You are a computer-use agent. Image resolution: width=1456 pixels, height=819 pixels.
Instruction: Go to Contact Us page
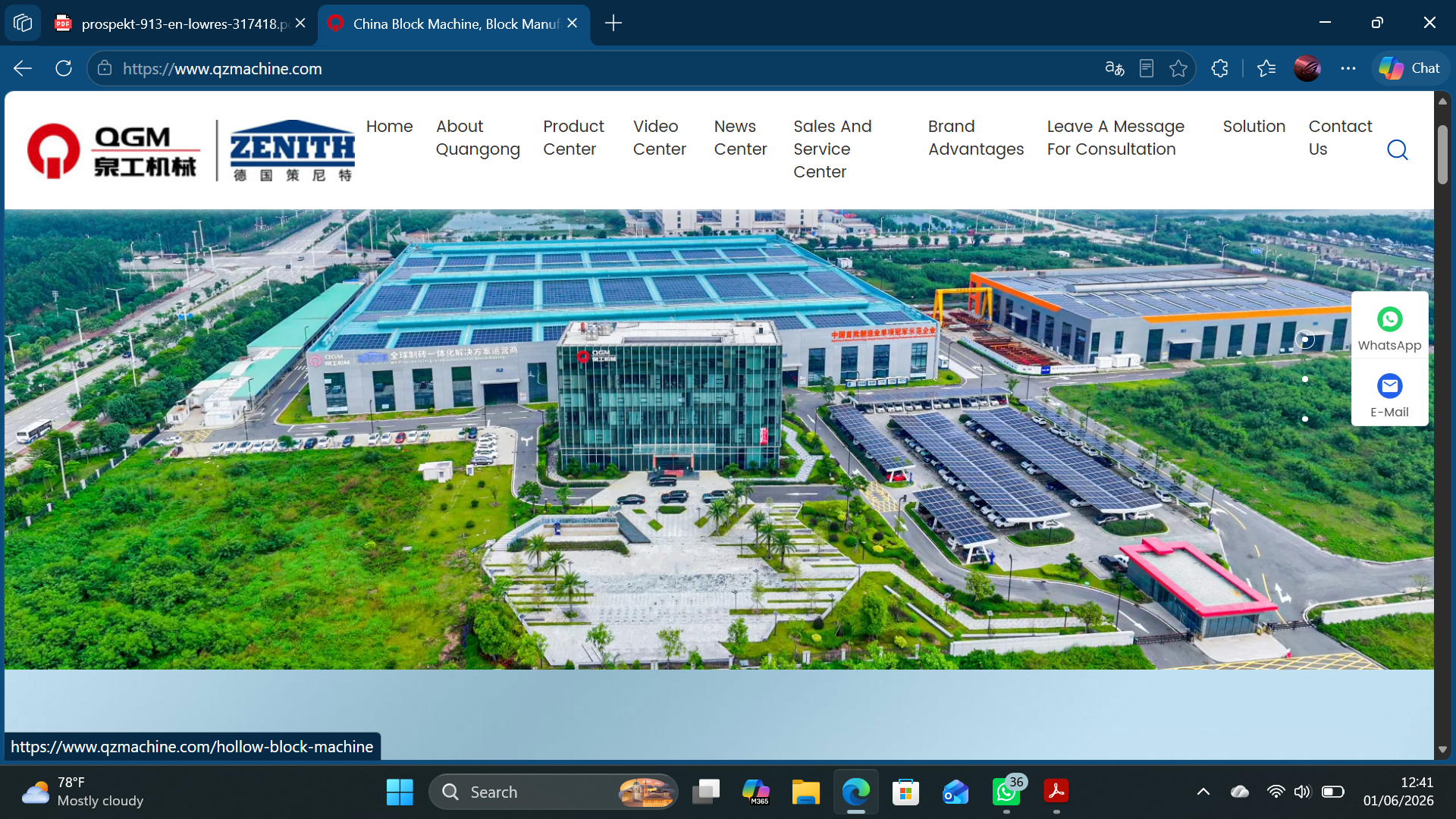coord(1340,137)
